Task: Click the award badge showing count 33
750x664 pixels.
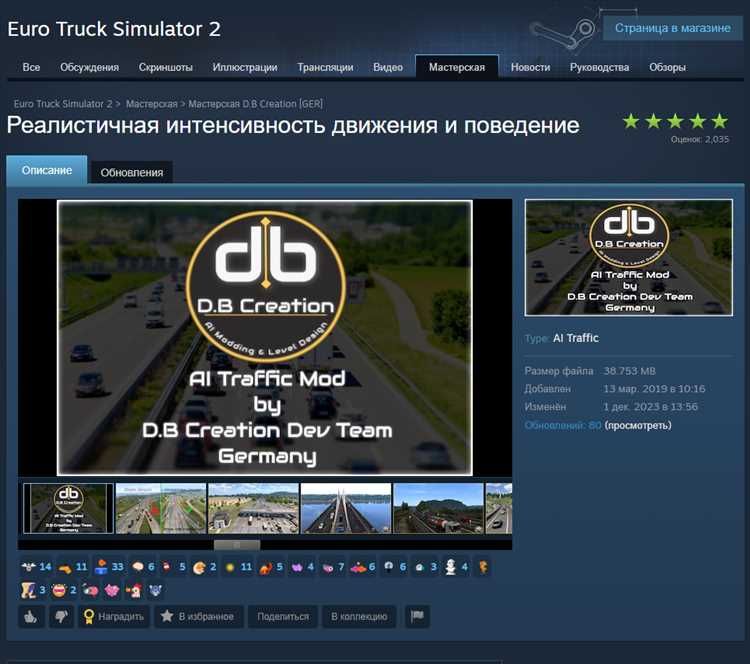Action: pyautogui.click(x=109, y=567)
